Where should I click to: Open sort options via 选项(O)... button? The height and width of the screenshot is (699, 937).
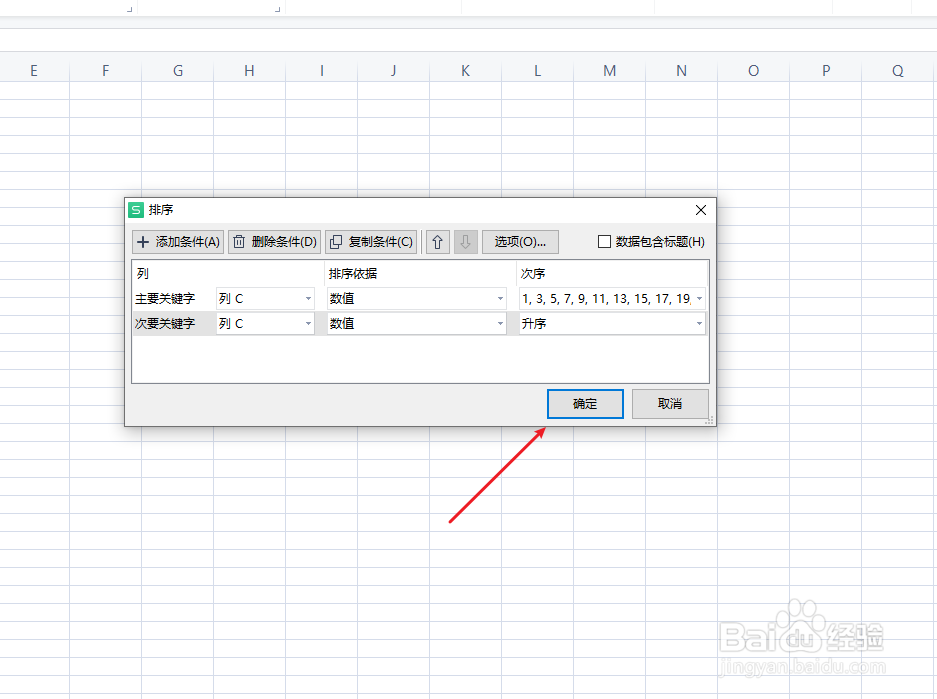click(x=520, y=241)
